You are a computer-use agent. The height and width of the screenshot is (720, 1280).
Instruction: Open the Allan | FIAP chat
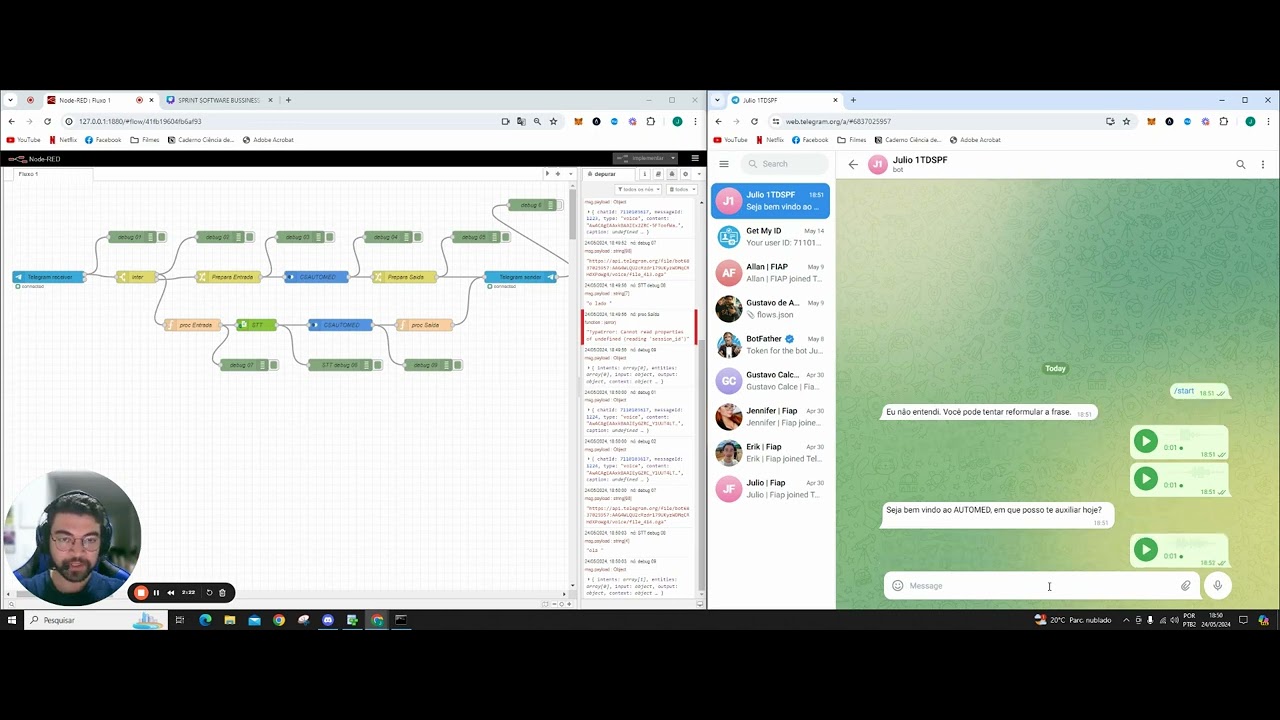tap(771, 273)
